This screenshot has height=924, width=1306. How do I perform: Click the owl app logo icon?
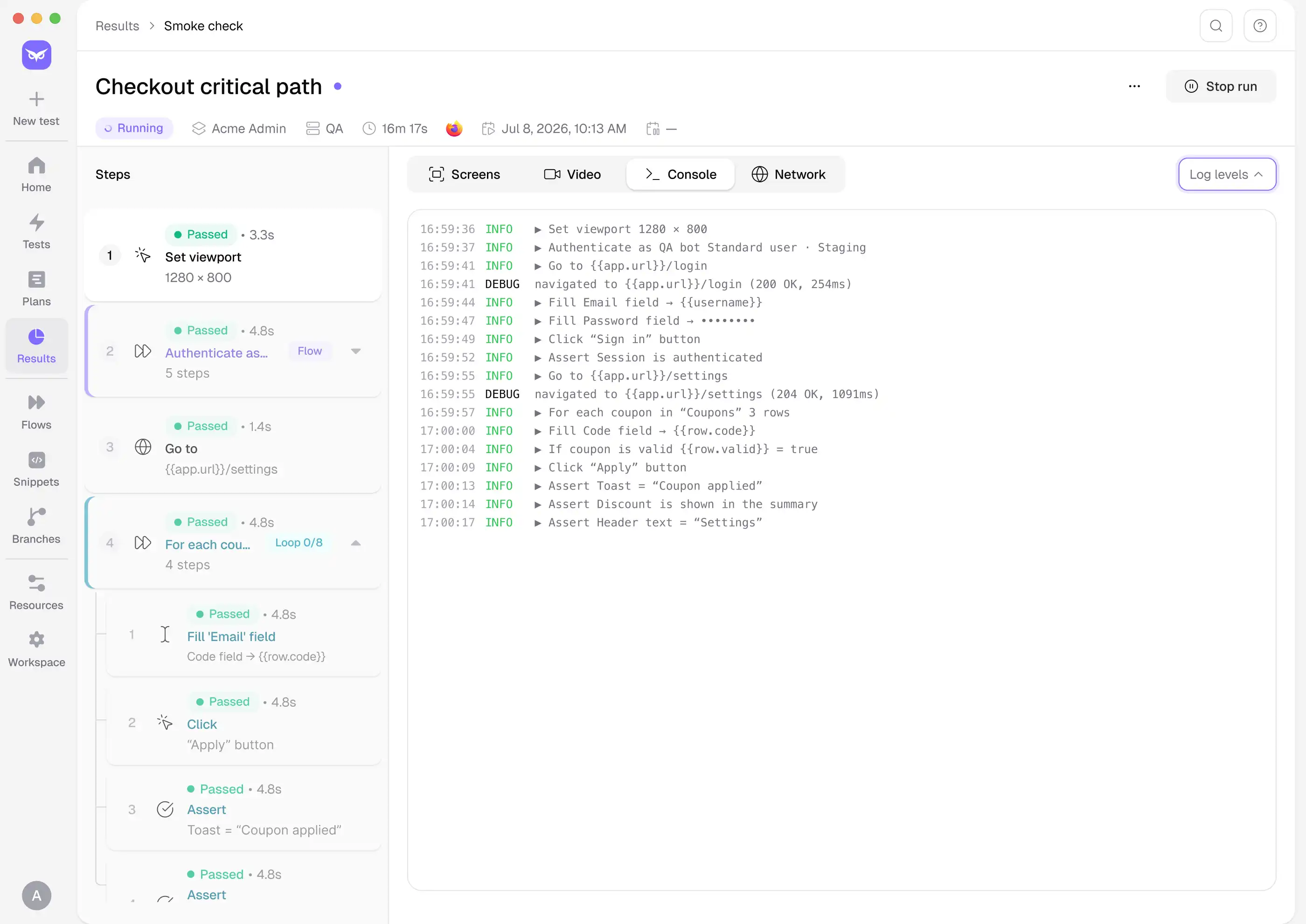pyautogui.click(x=36, y=55)
